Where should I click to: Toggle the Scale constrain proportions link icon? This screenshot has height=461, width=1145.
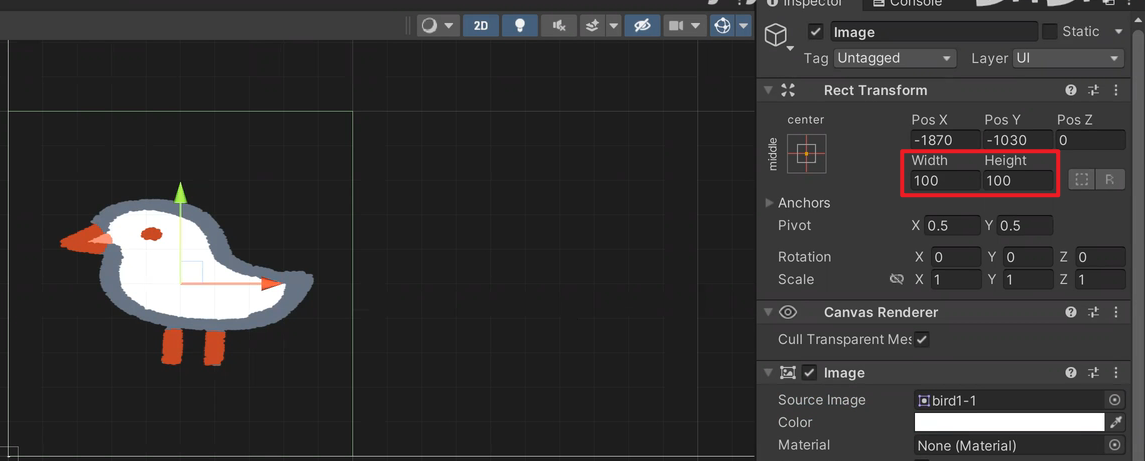click(897, 279)
